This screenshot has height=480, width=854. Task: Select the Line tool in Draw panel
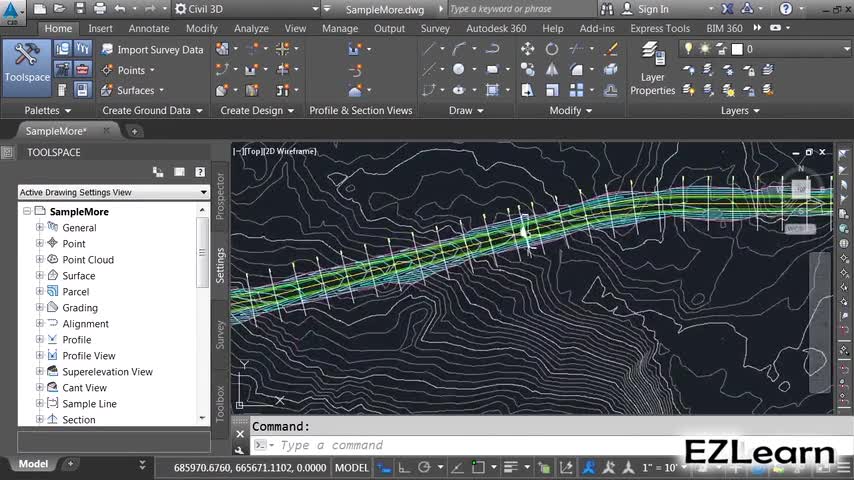429,49
